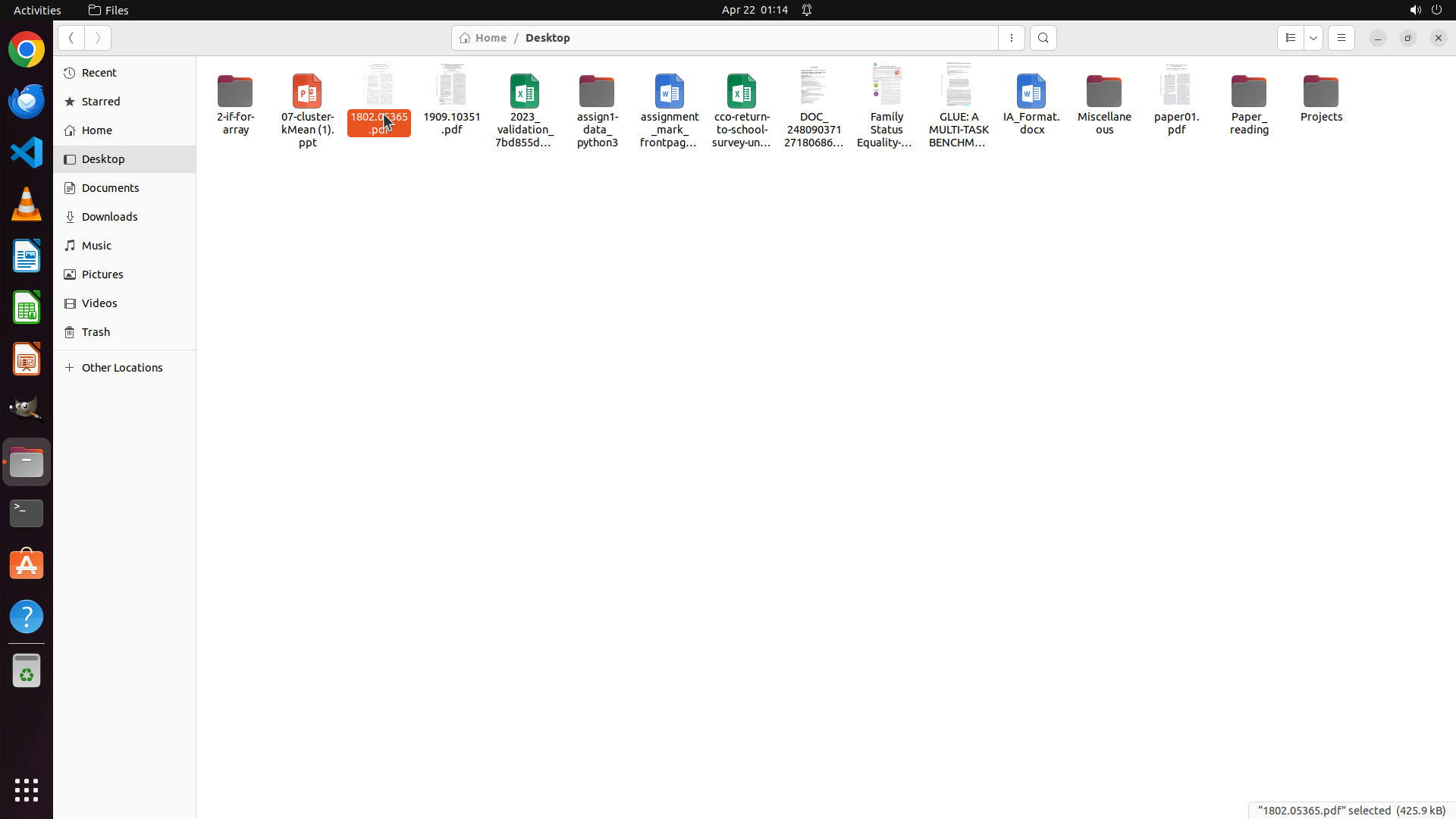Image resolution: width=1456 pixels, height=819 pixels.
Task: Expand Other Locations in sidebar
Action: [x=122, y=368]
